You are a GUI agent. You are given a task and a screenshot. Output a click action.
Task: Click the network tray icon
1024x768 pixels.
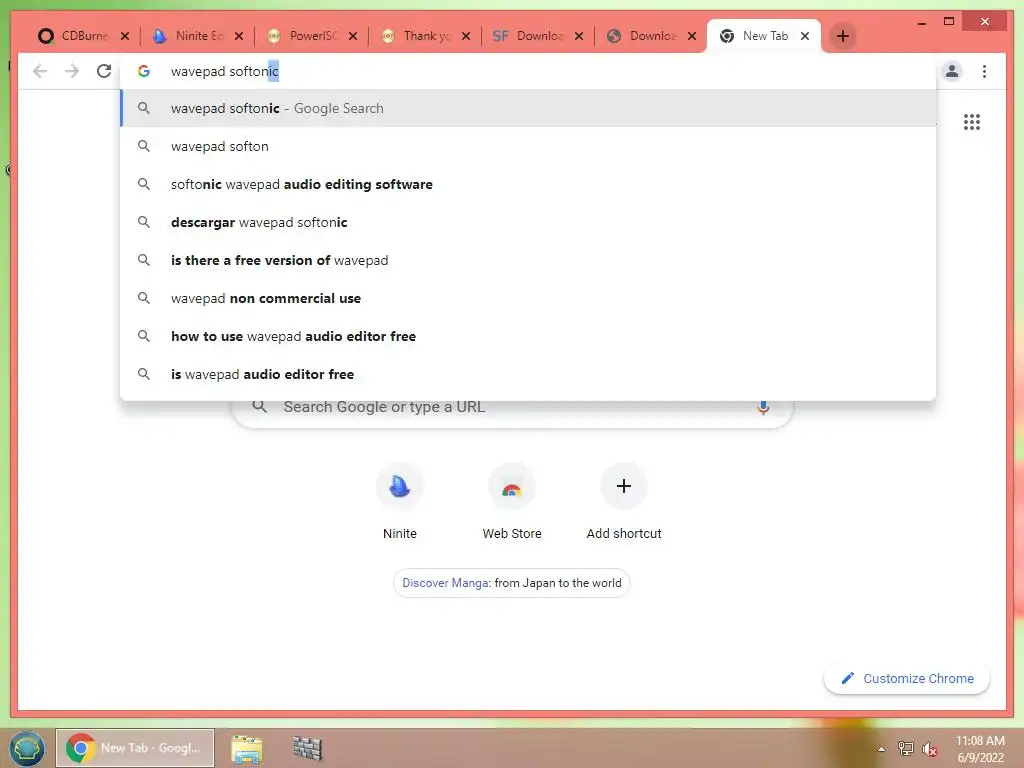(x=905, y=748)
